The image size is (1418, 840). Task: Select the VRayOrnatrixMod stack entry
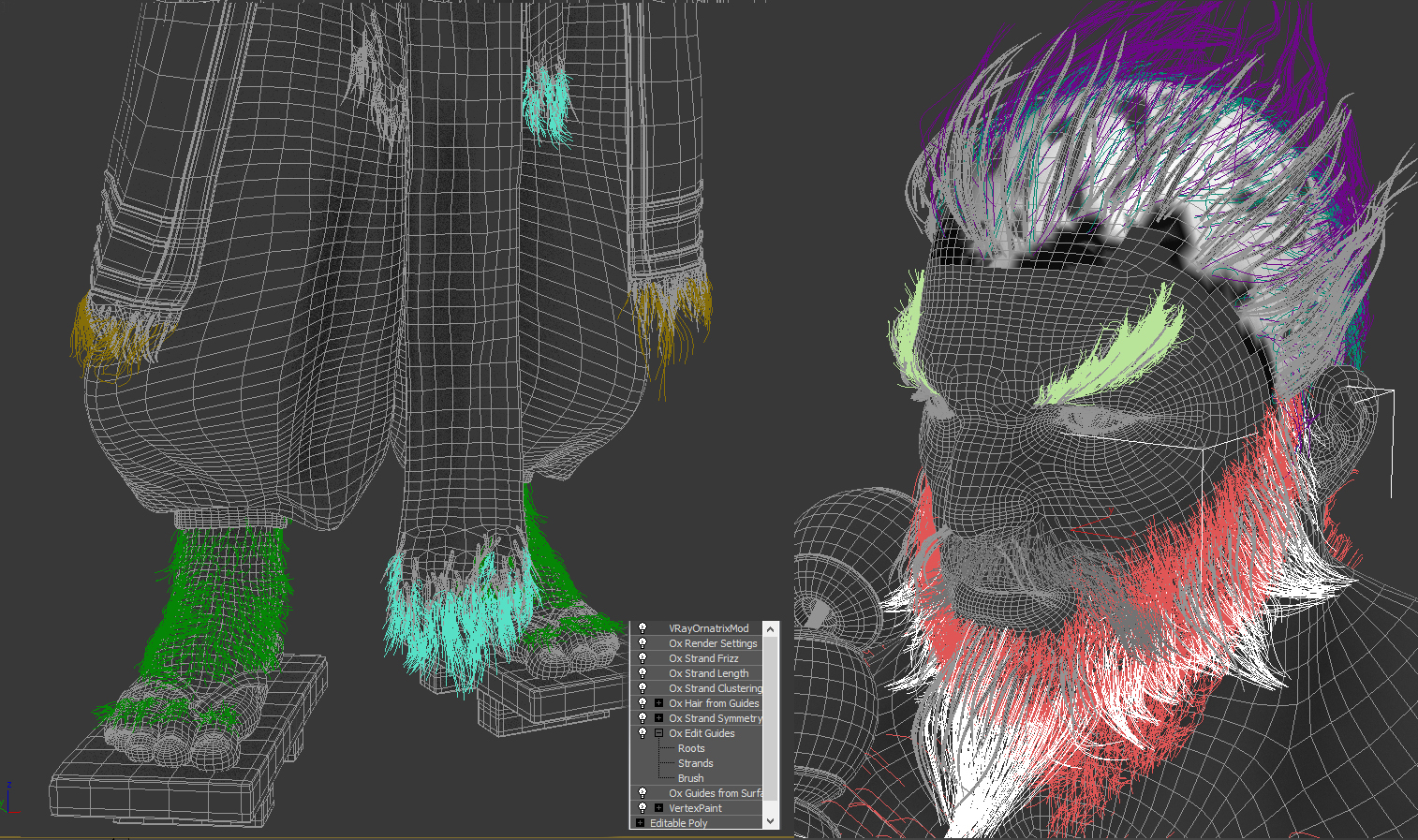(708, 628)
